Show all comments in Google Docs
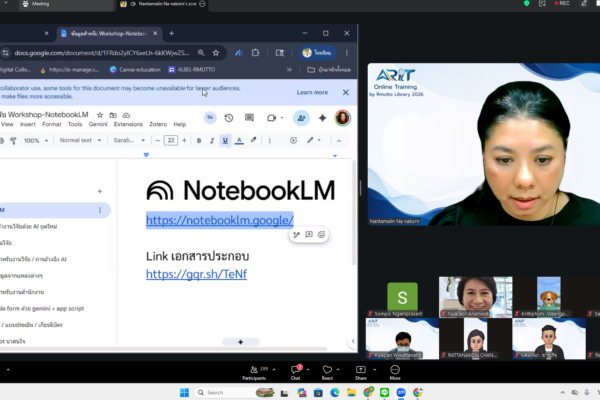600x400 pixels. [x=249, y=118]
